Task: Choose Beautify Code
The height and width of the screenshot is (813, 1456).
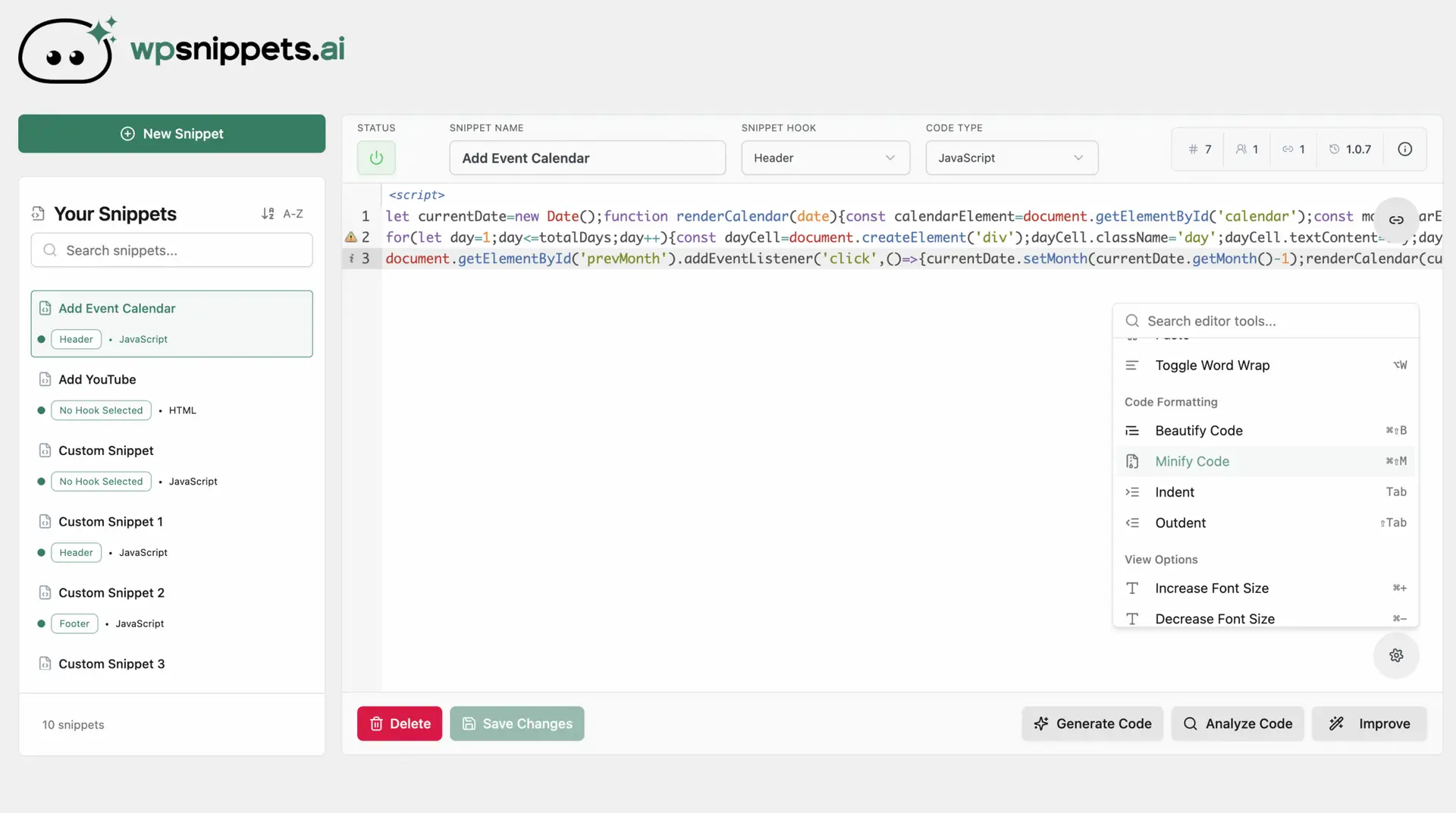Action: 1266,431
